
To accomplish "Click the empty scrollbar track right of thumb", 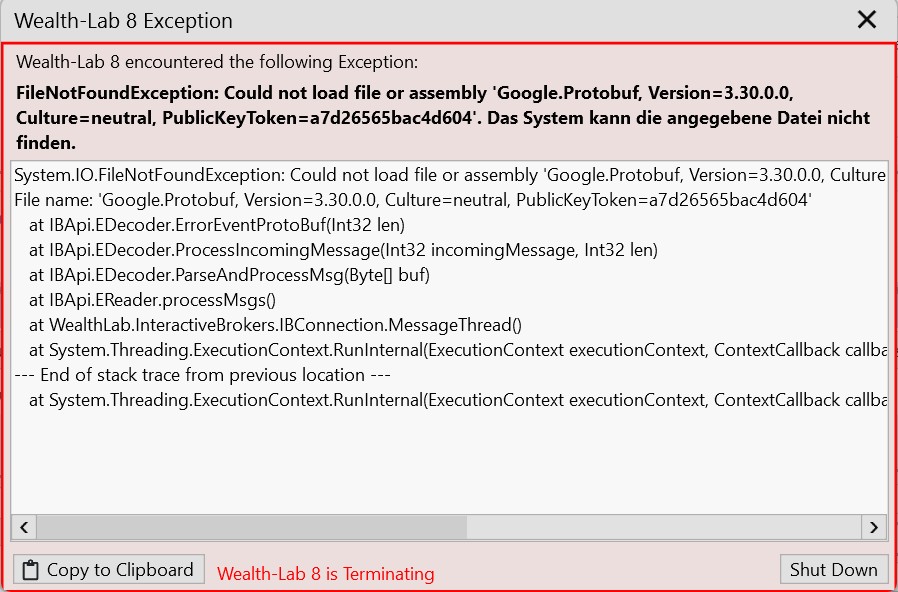I will [660, 526].
